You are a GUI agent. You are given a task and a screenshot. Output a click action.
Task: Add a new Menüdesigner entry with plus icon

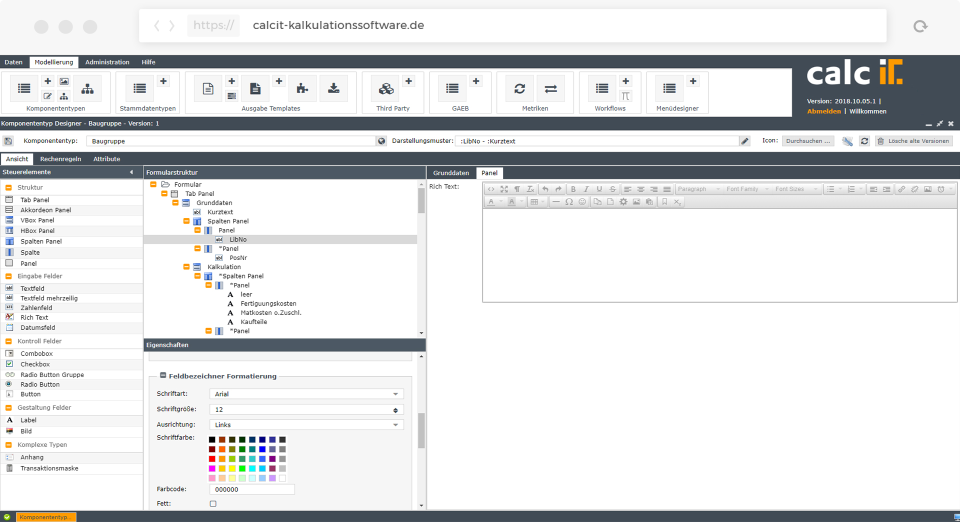click(x=693, y=81)
